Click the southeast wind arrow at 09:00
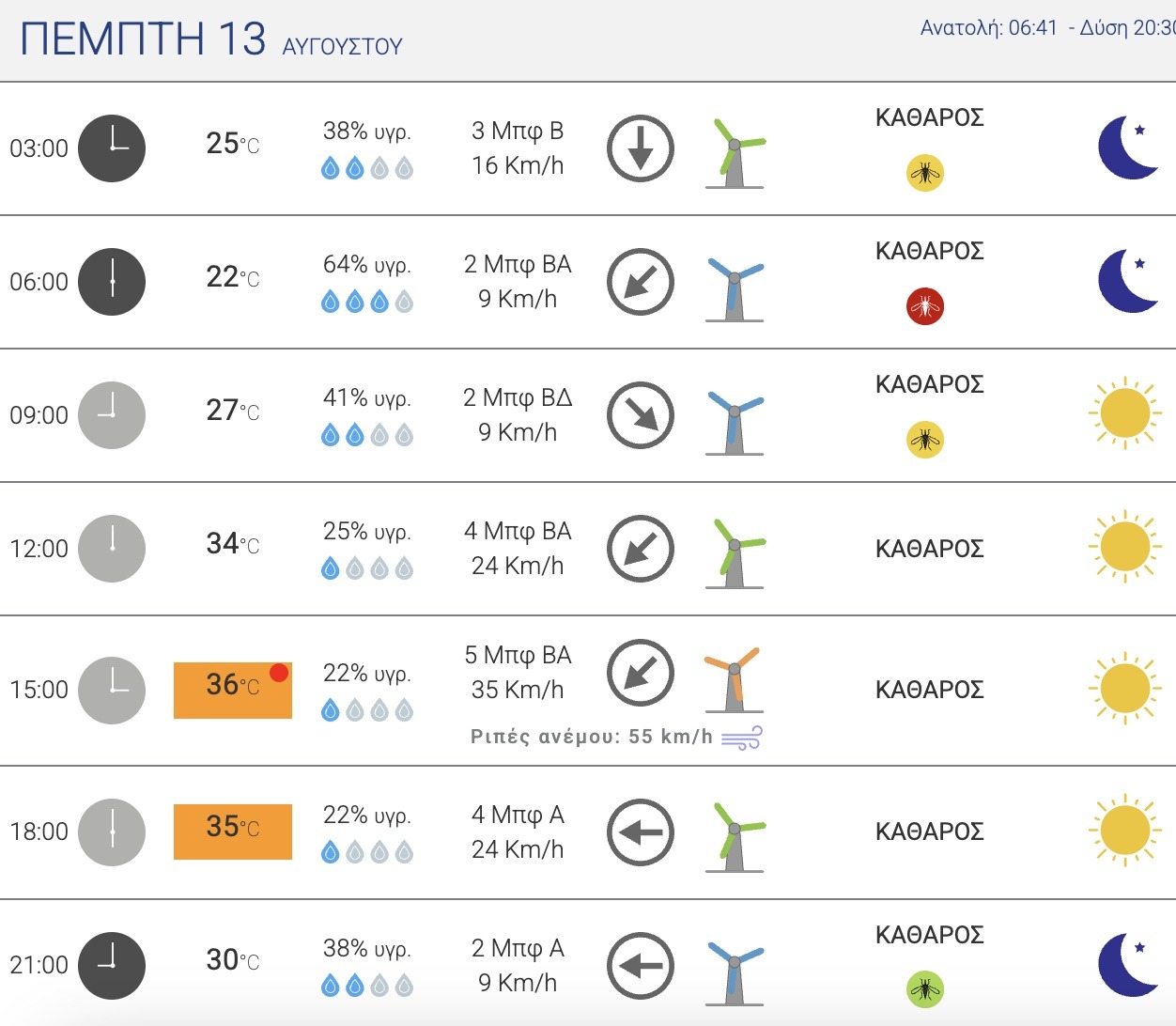The width and height of the screenshot is (1176, 1026). pyautogui.click(x=641, y=415)
